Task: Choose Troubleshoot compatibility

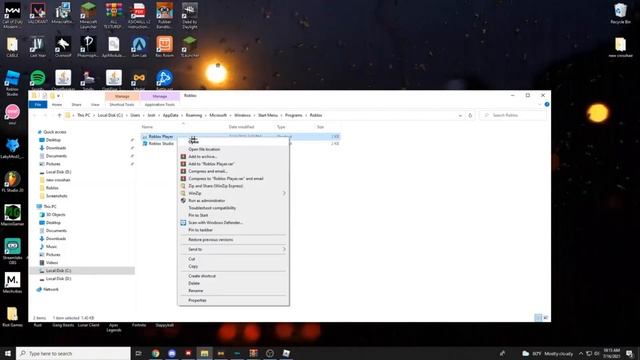Action: (212, 208)
